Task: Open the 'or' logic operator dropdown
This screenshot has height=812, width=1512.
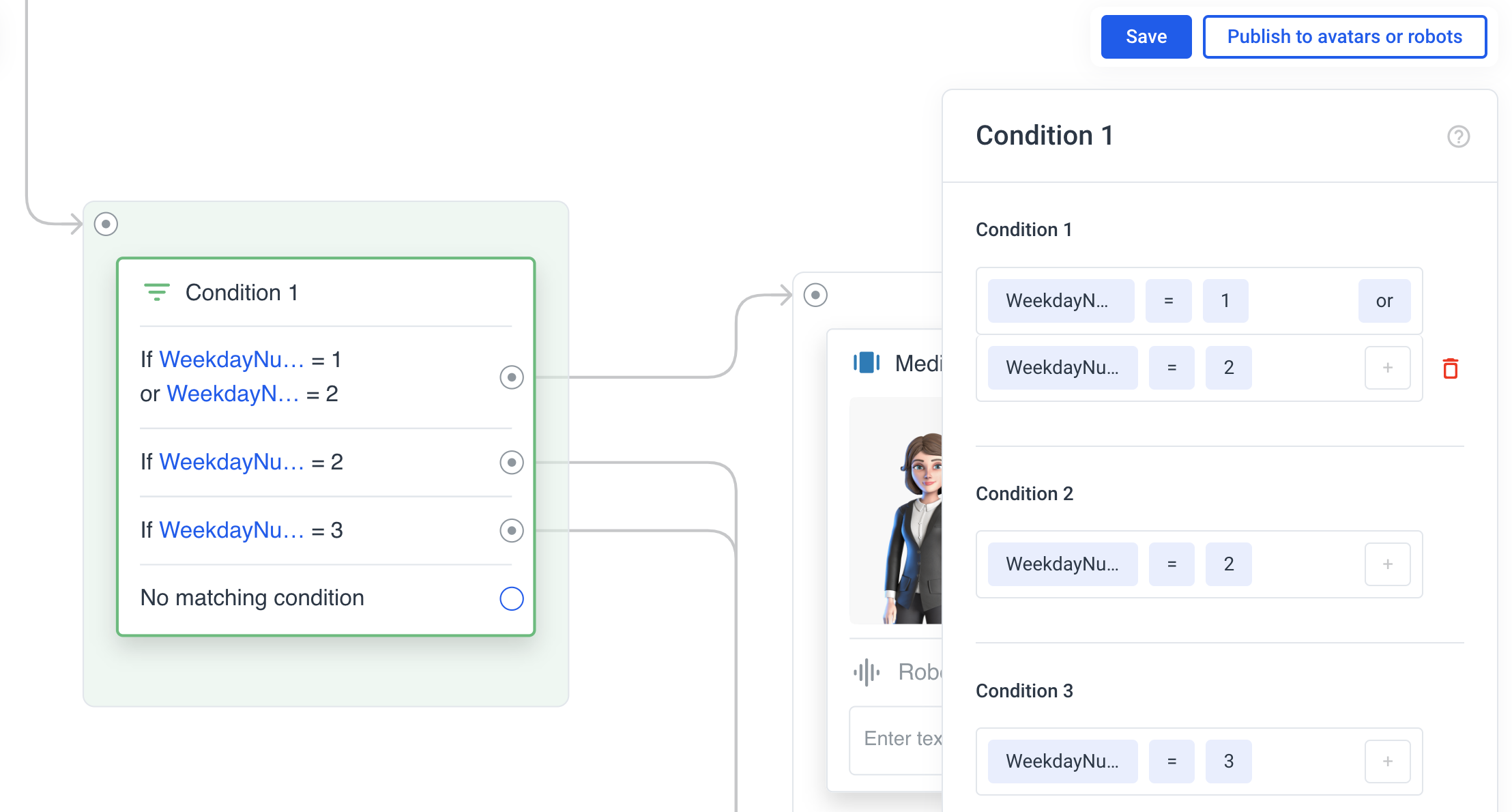Action: [x=1384, y=301]
